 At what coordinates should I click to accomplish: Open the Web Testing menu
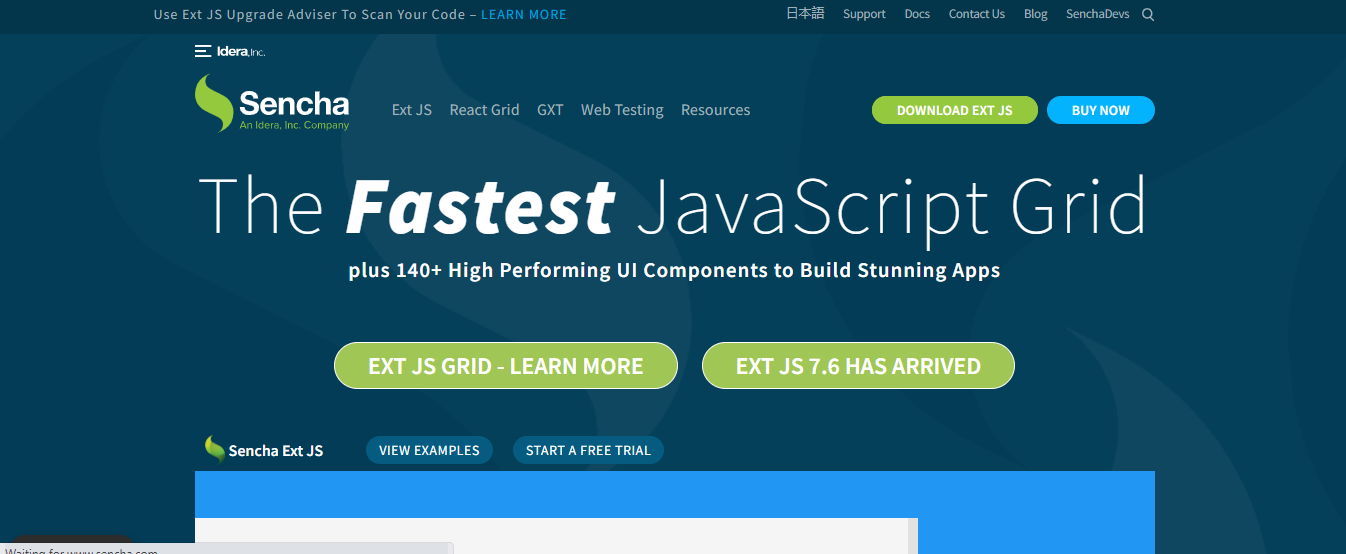click(x=622, y=110)
